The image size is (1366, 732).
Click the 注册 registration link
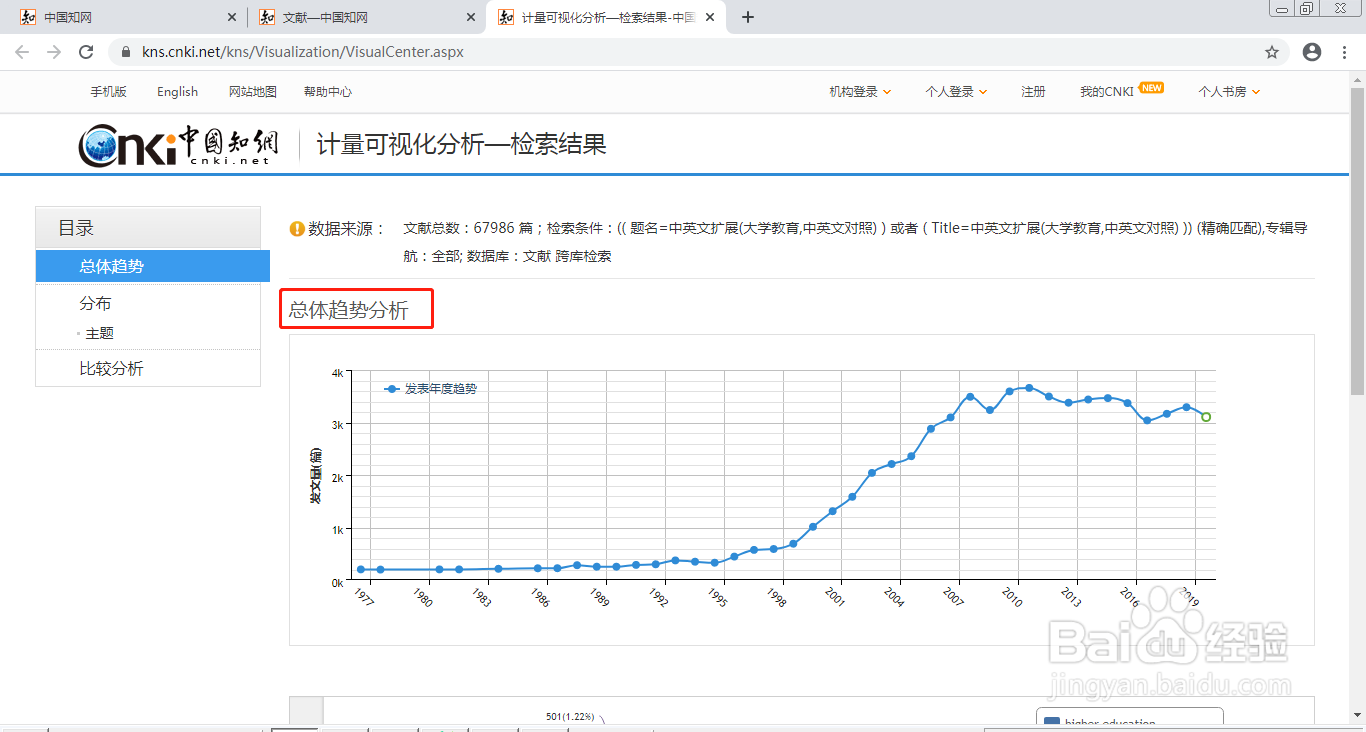click(1033, 91)
